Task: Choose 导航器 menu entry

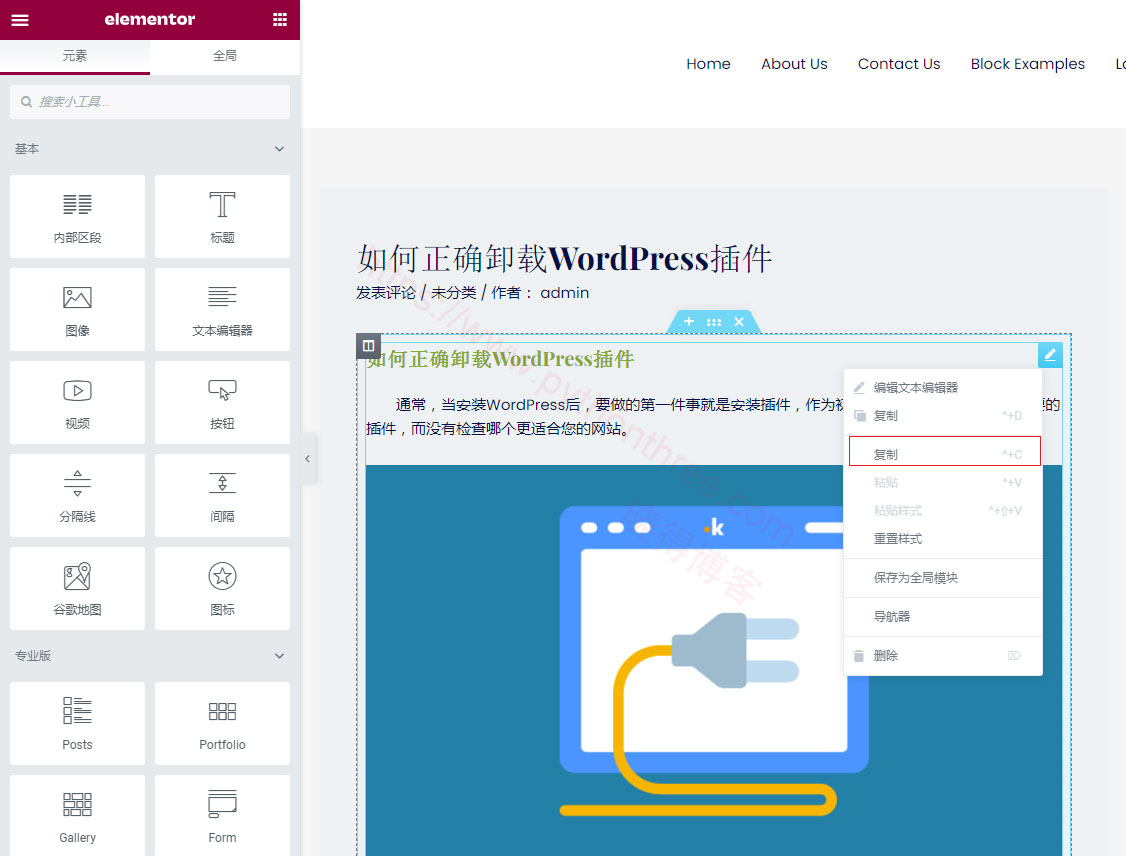Action: [x=943, y=617]
